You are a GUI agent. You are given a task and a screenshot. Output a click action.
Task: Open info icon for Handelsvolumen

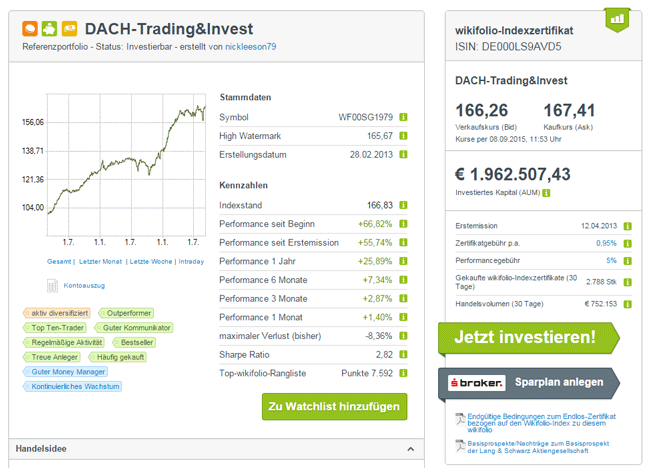click(x=628, y=304)
